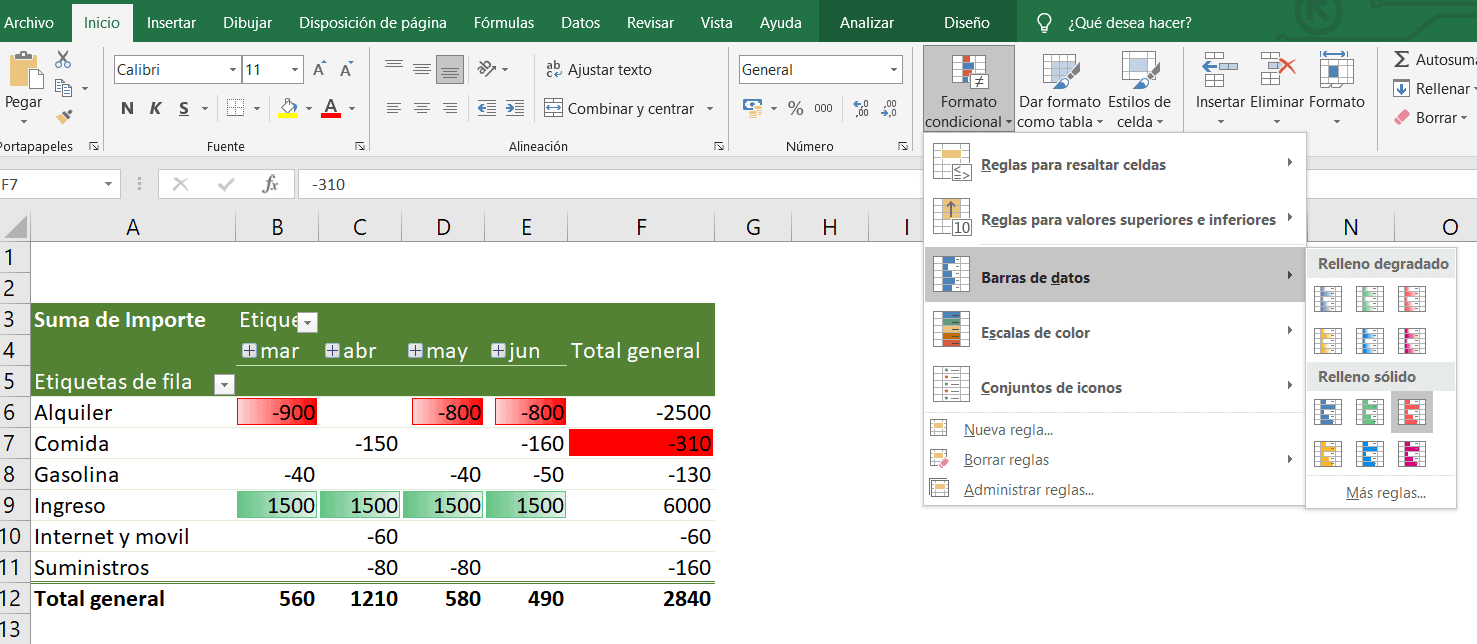
Task: Click Insertar cells icon
Action: (1220, 70)
